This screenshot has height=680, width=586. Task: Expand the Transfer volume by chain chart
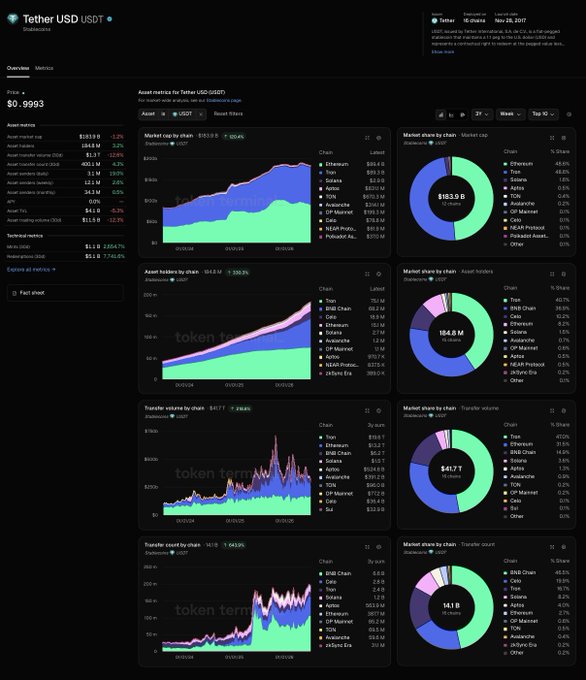(367, 411)
